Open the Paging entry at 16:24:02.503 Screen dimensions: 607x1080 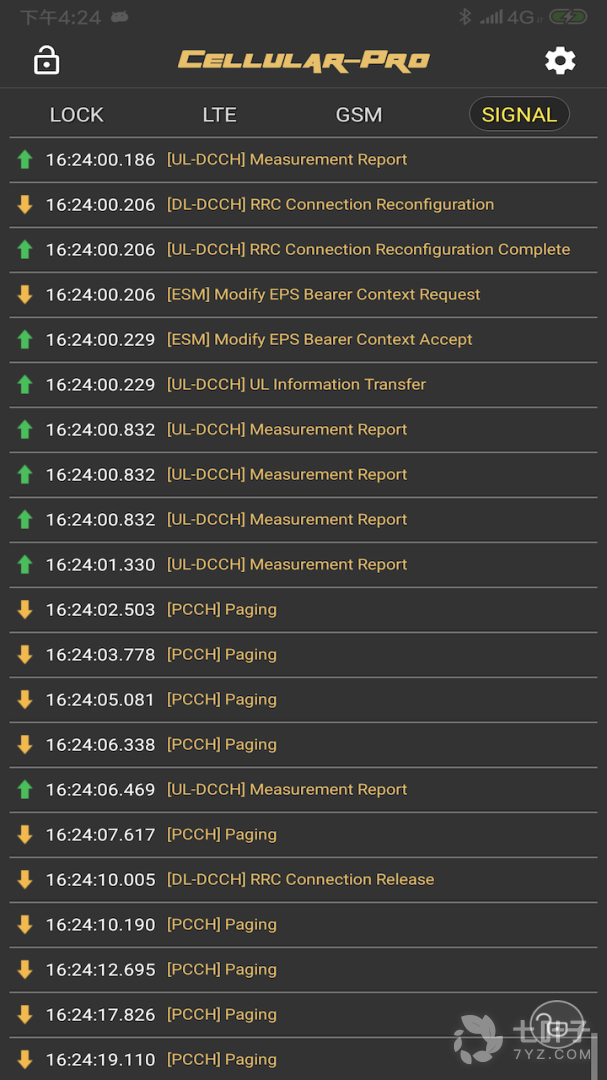tap(221, 610)
